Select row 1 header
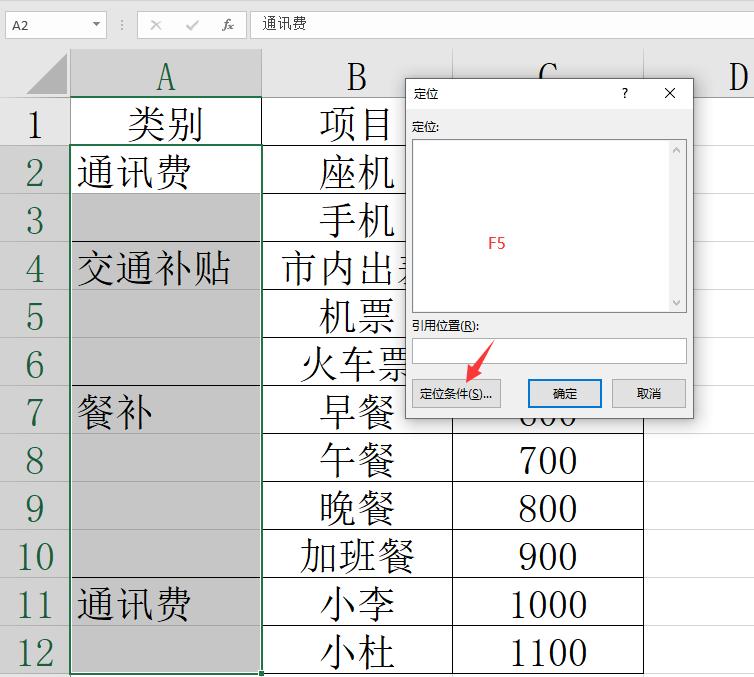 point(35,122)
